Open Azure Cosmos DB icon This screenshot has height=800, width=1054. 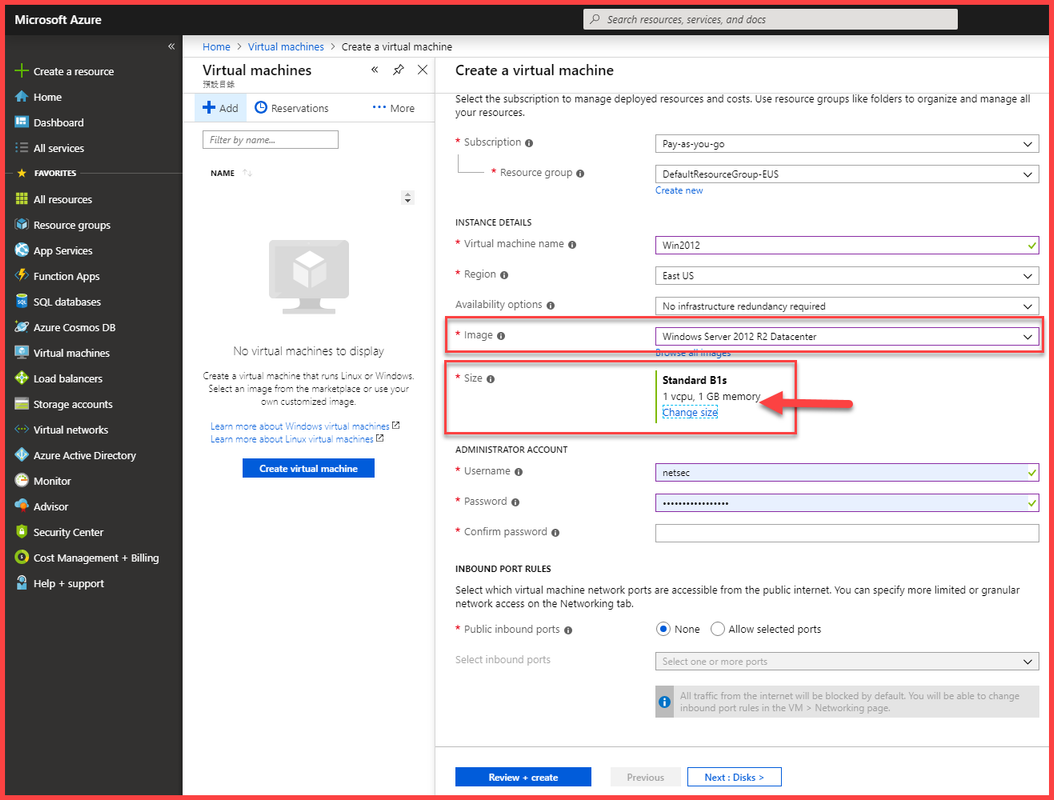[22, 327]
